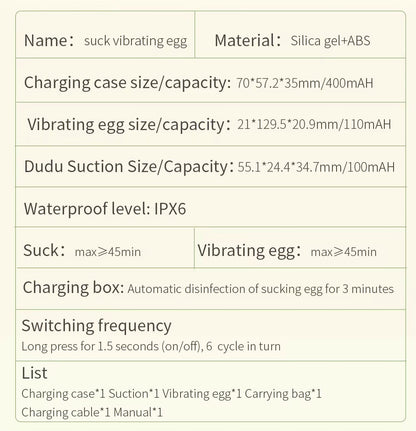Select the max≥45min value beside Suck

108,252
